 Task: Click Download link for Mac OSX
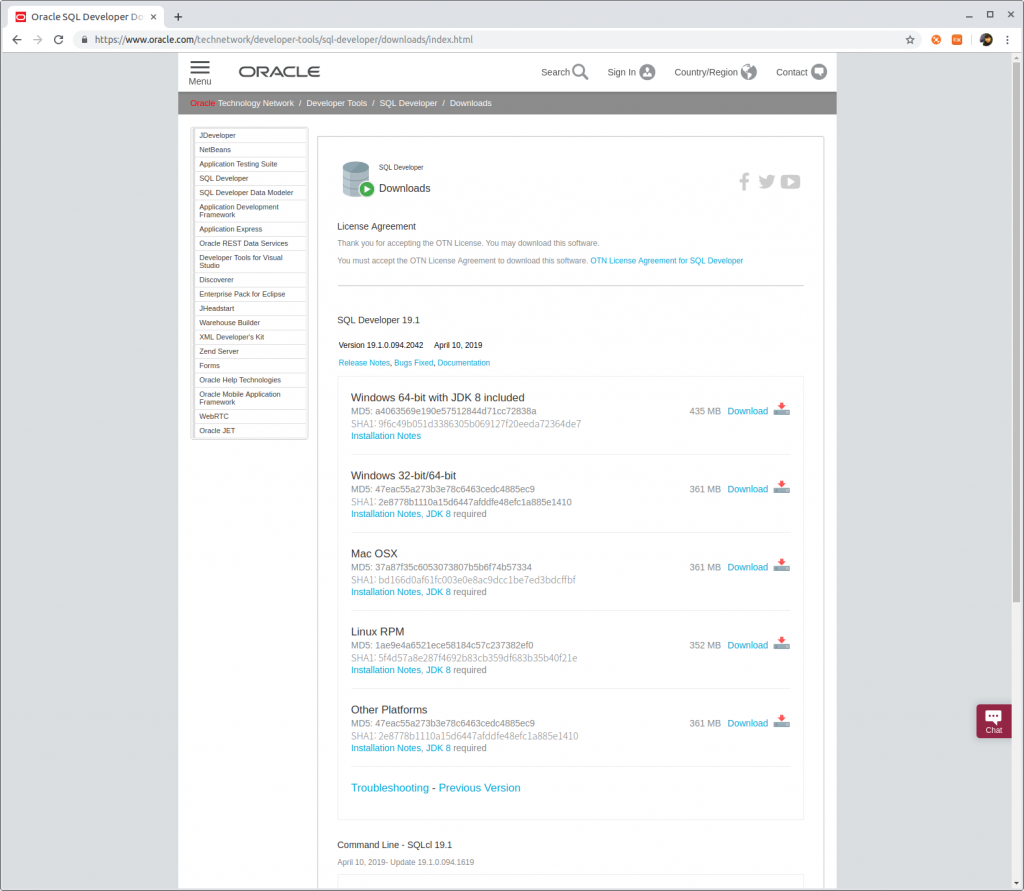pos(748,568)
